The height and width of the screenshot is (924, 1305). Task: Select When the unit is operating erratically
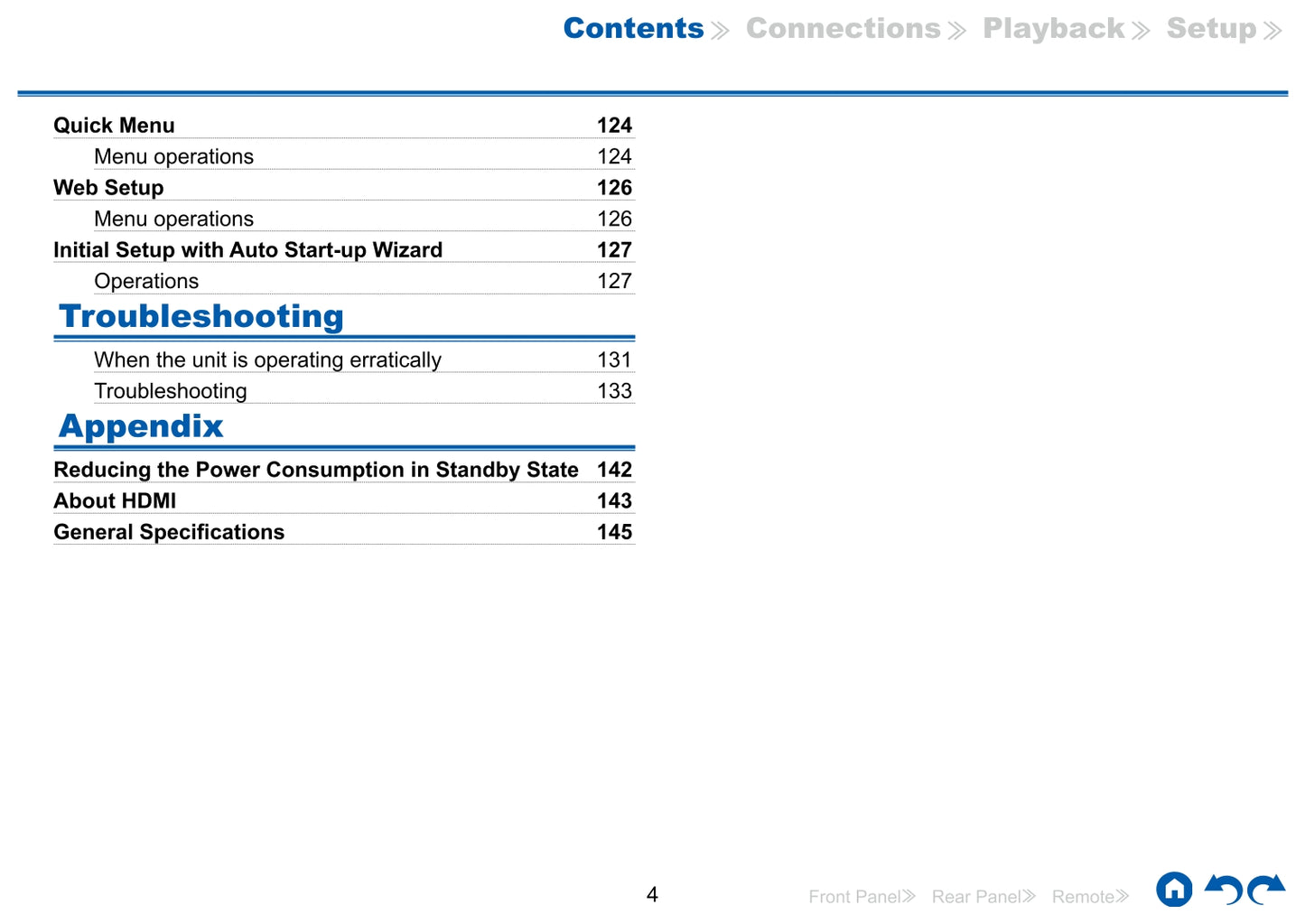click(x=267, y=360)
